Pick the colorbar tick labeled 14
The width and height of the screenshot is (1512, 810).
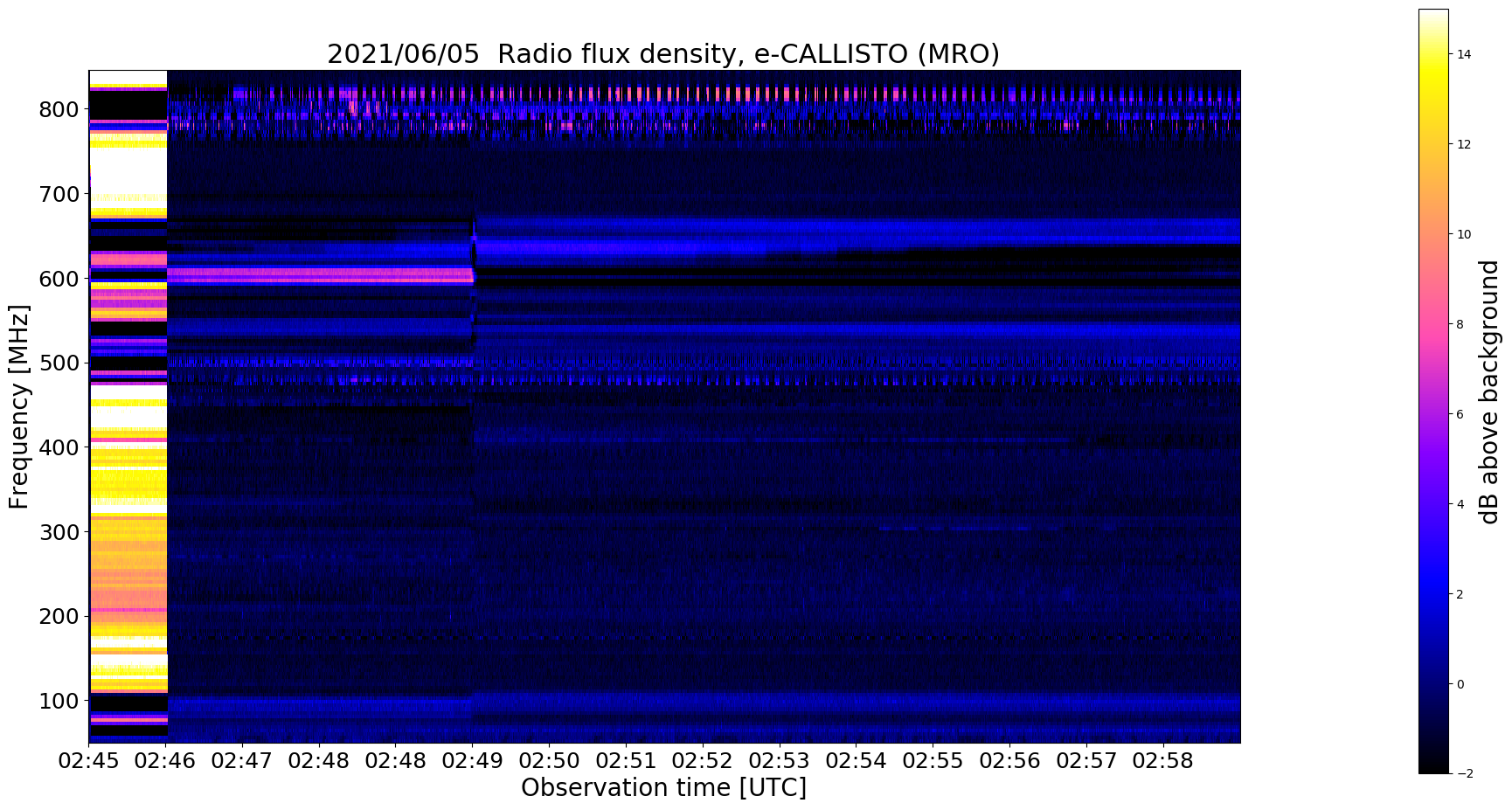[x=1463, y=54]
